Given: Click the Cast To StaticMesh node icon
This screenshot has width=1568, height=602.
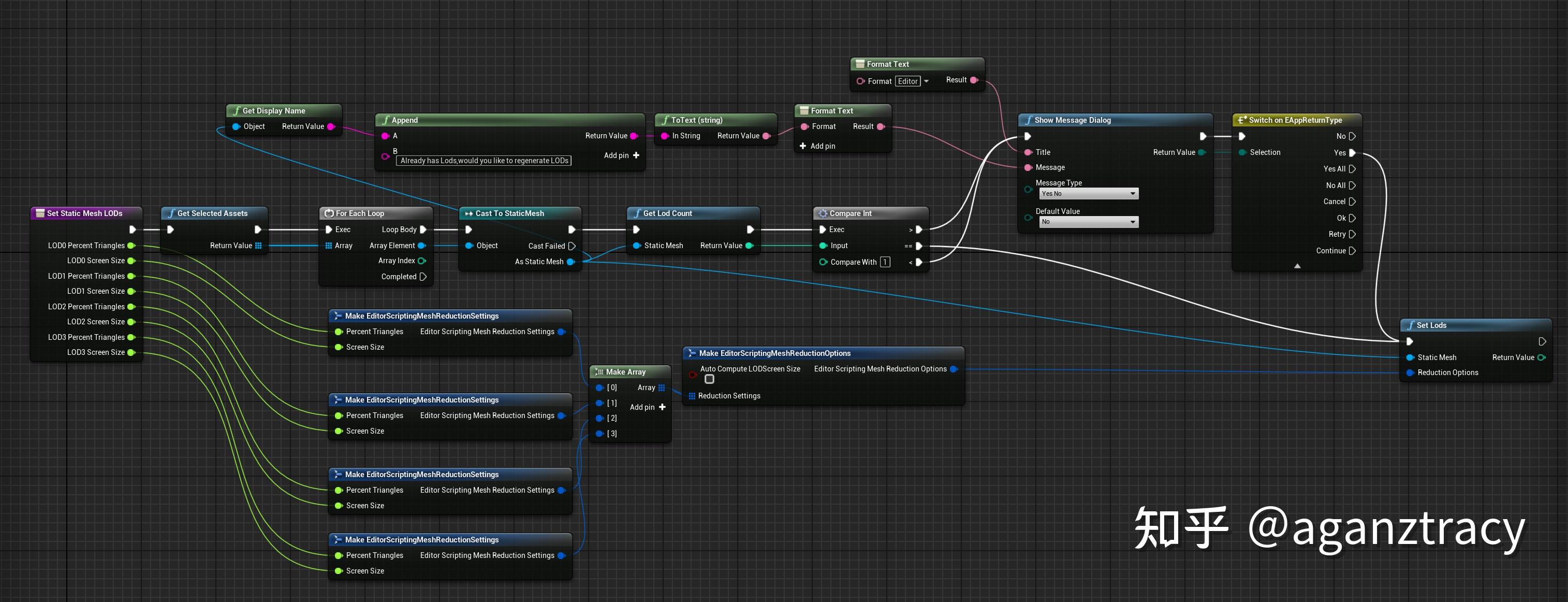Looking at the screenshot, I should [468, 213].
